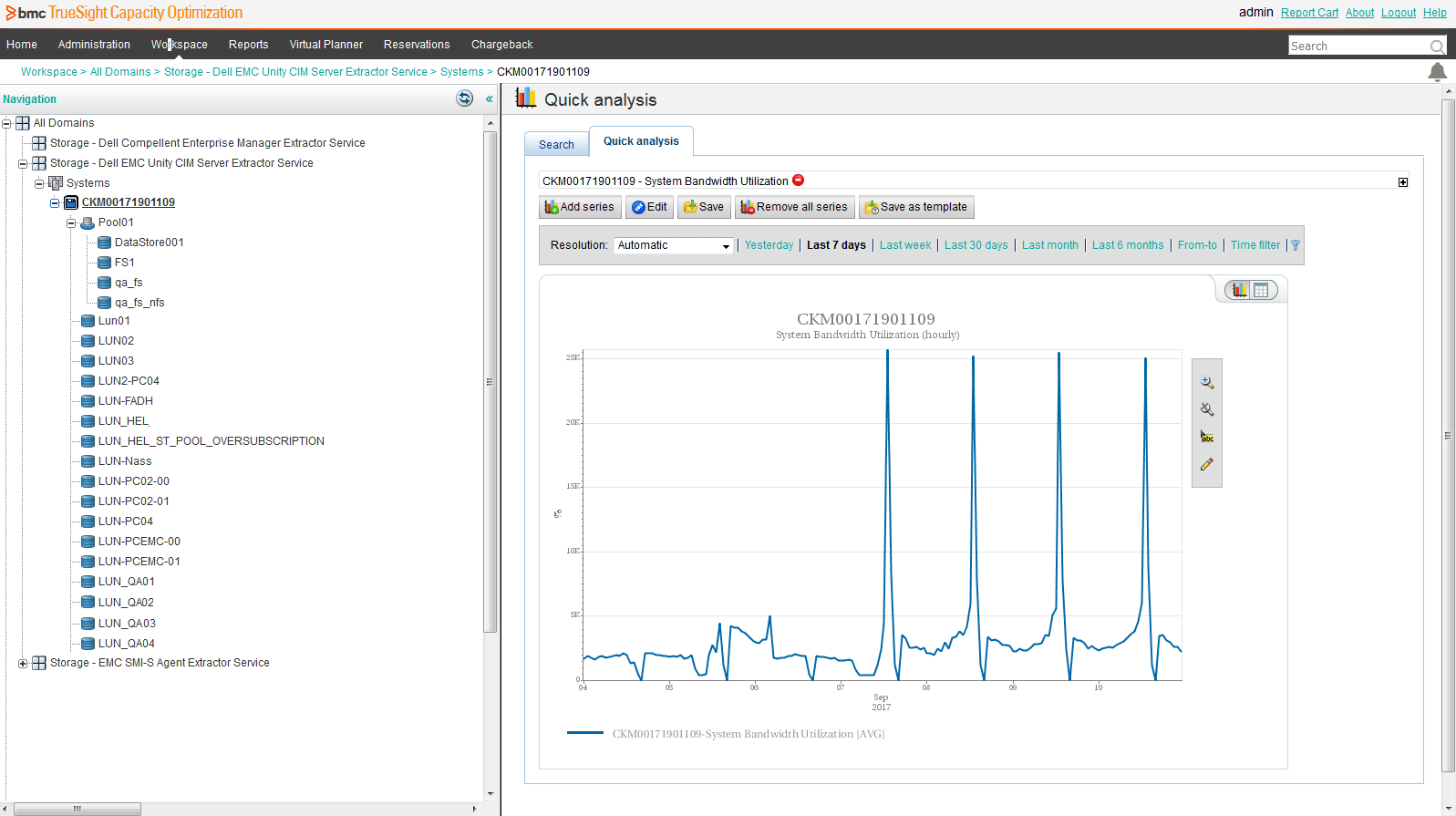Viewport: 1456px width, 816px height.
Task: Select the Yesterday time range
Action: click(x=769, y=245)
